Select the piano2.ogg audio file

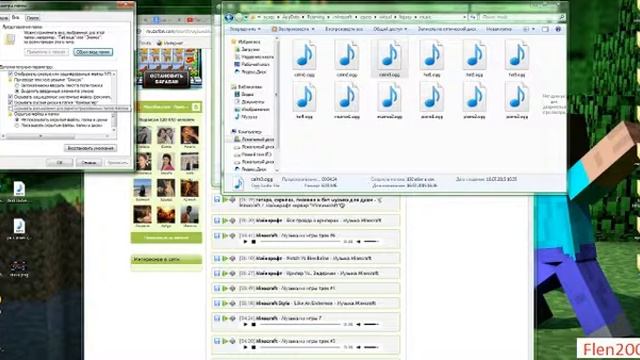tap(474, 100)
